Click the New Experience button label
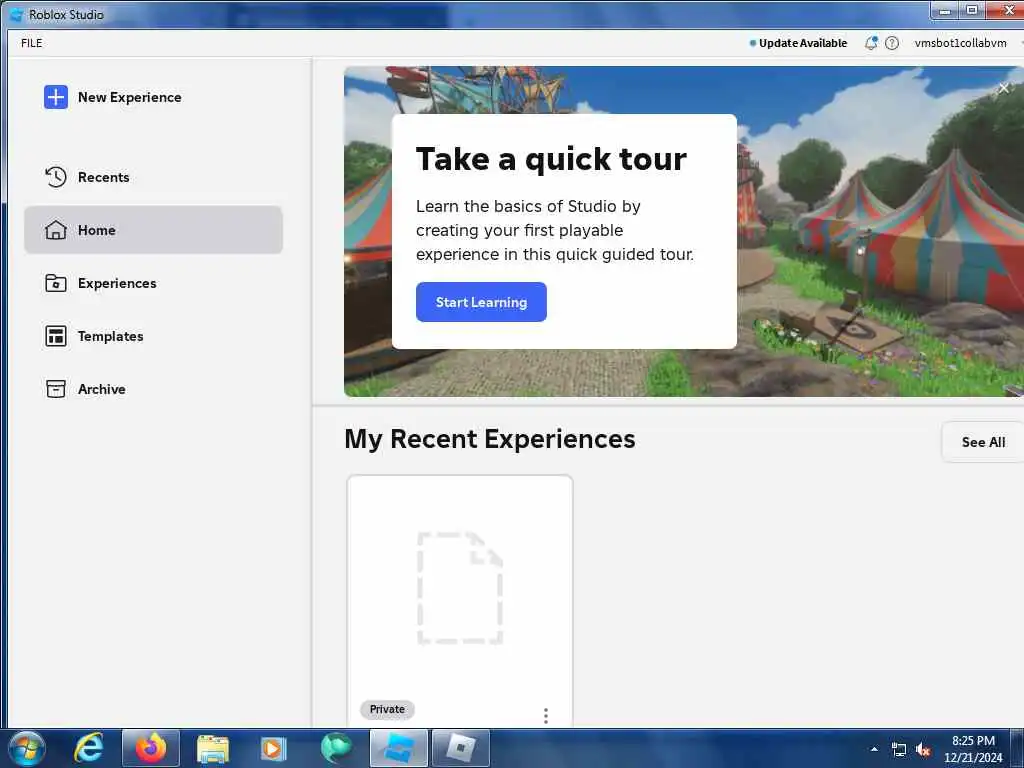 130,97
